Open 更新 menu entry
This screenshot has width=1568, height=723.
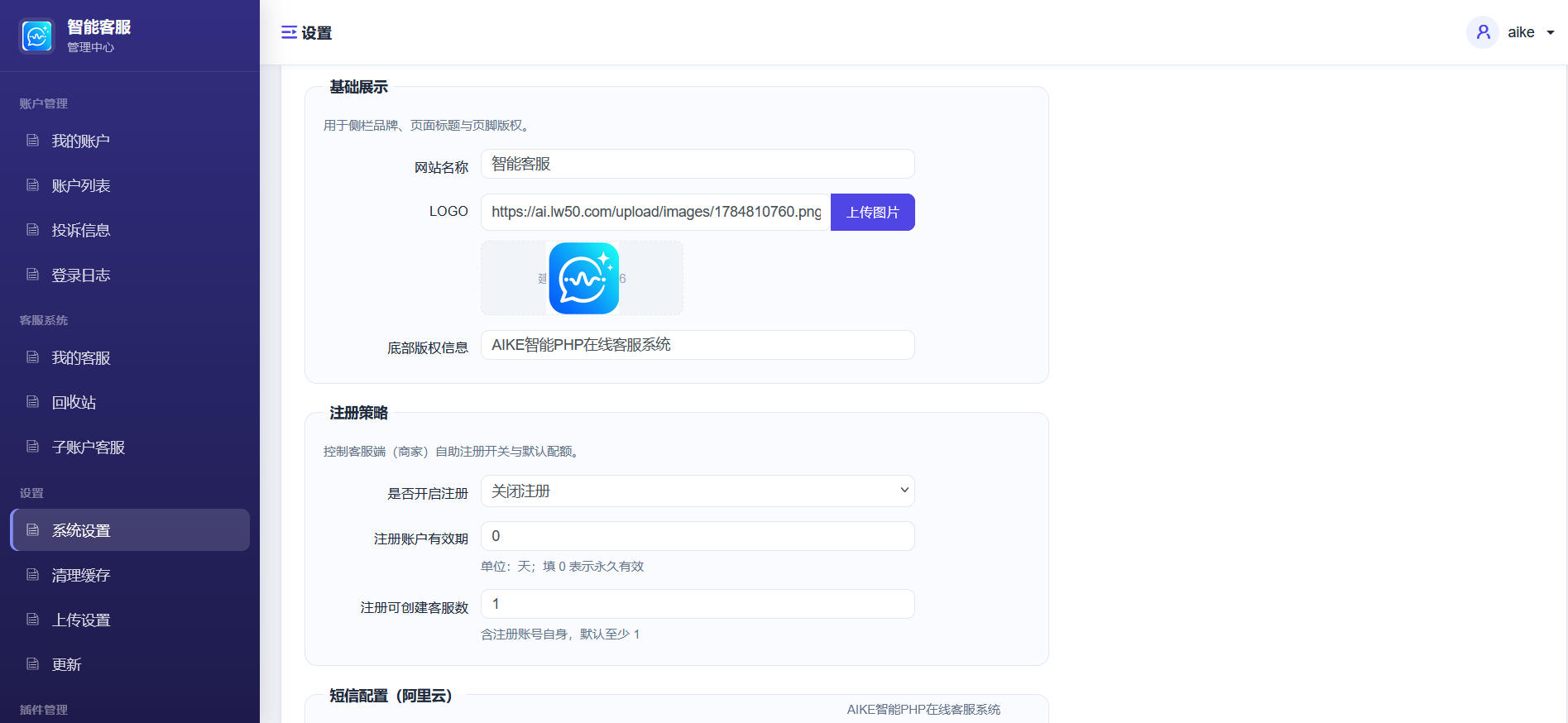point(130,664)
